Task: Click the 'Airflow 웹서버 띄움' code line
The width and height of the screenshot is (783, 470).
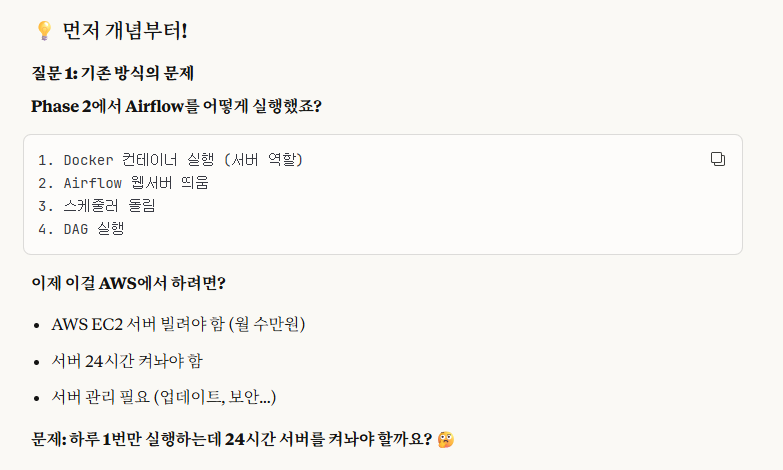Action: point(123,183)
